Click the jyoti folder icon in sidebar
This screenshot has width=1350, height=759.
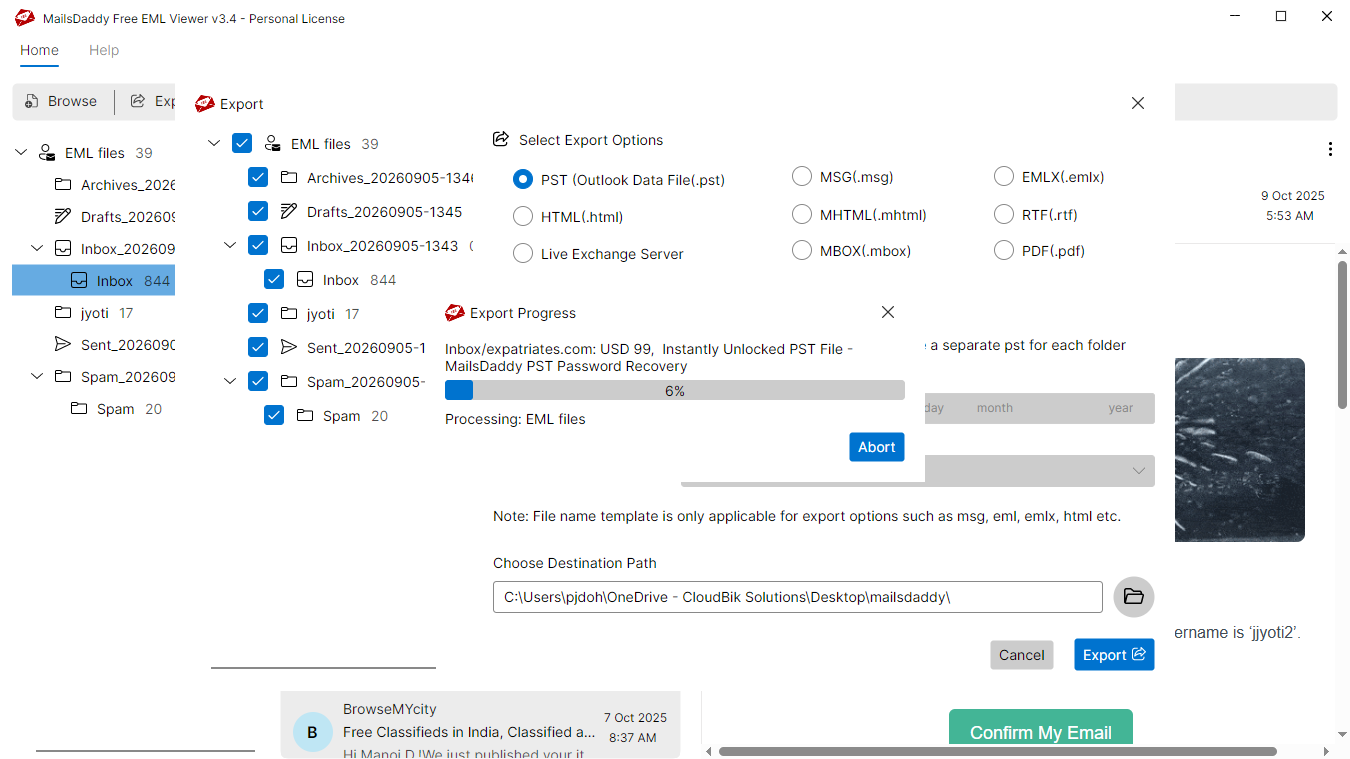(63, 312)
